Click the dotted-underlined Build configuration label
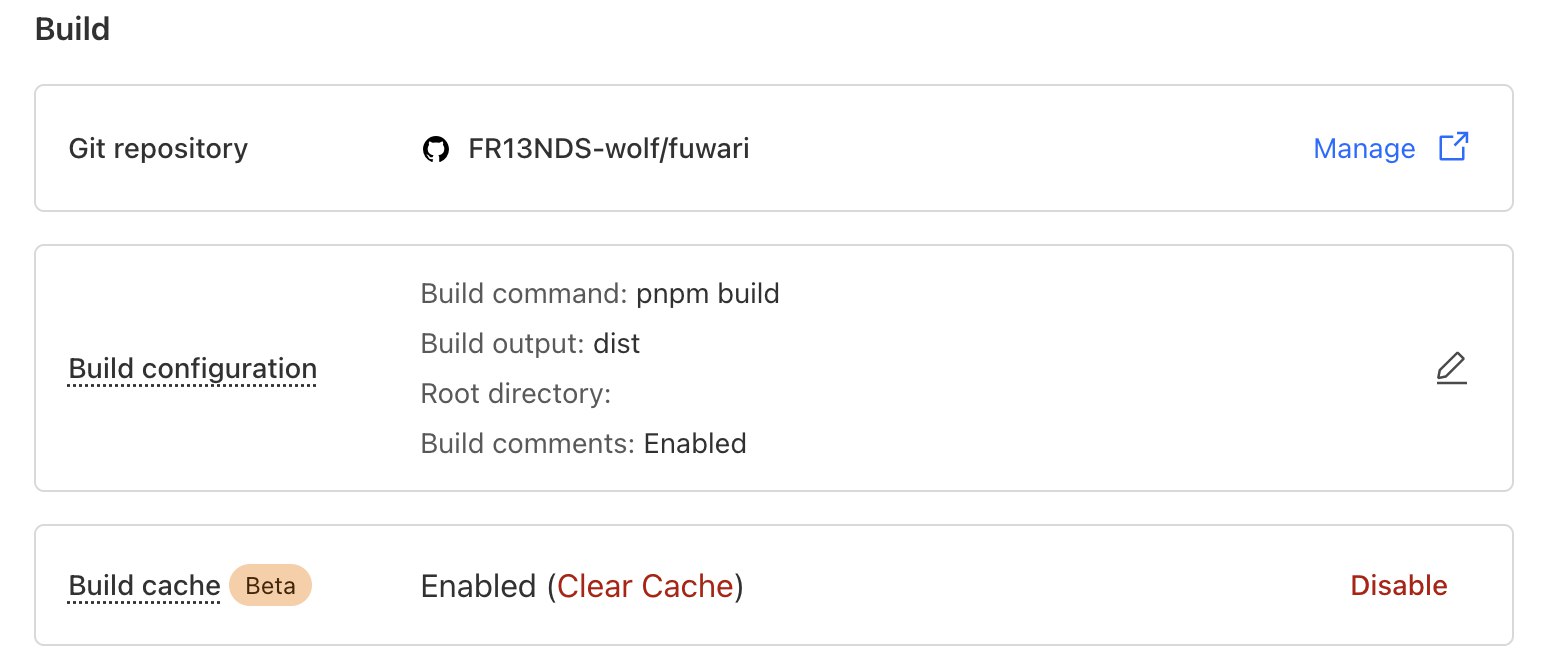The width and height of the screenshot is (1558, 664). tap(192, 369)
